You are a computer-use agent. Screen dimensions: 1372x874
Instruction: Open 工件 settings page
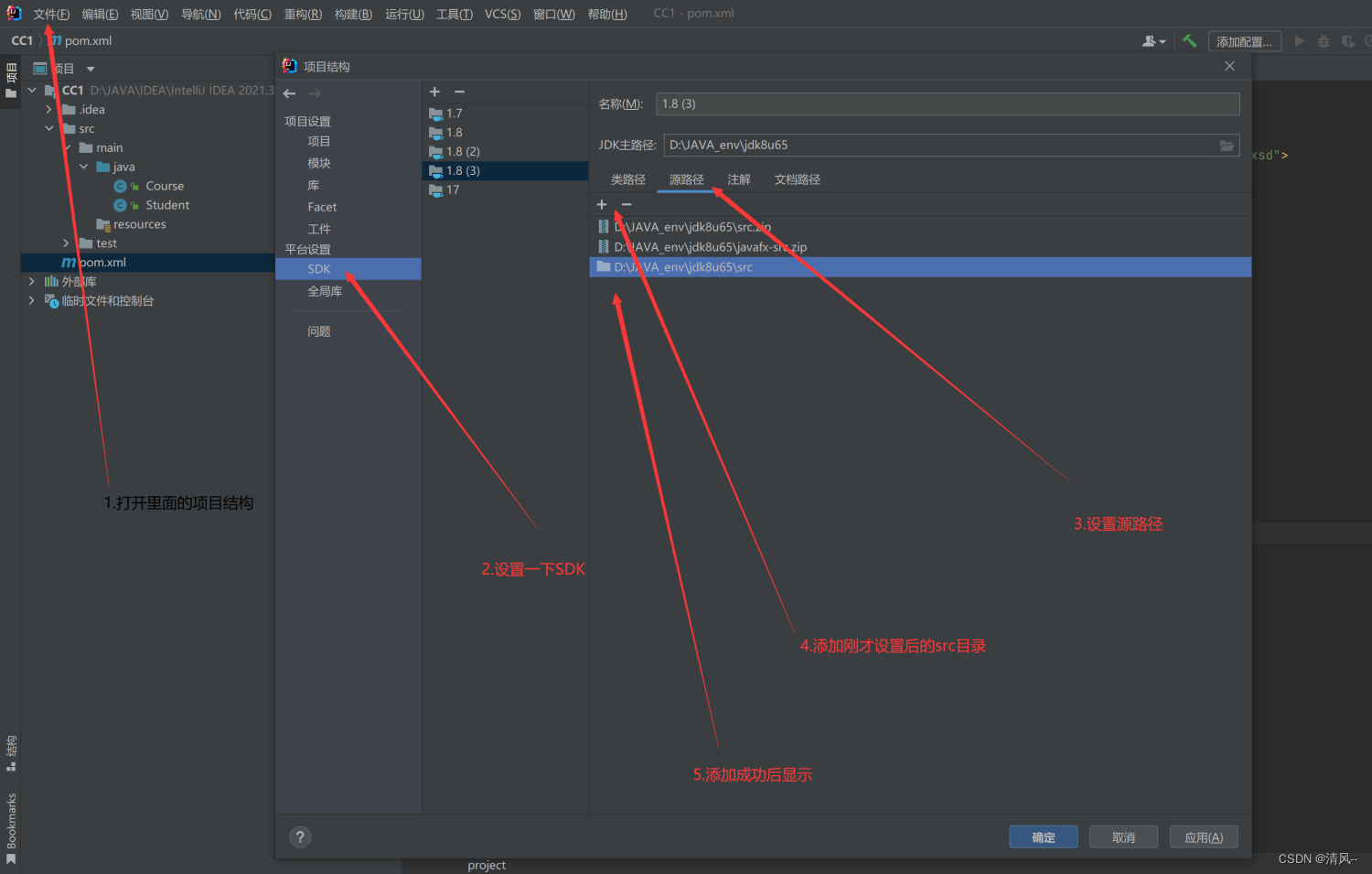coord(319,230)
